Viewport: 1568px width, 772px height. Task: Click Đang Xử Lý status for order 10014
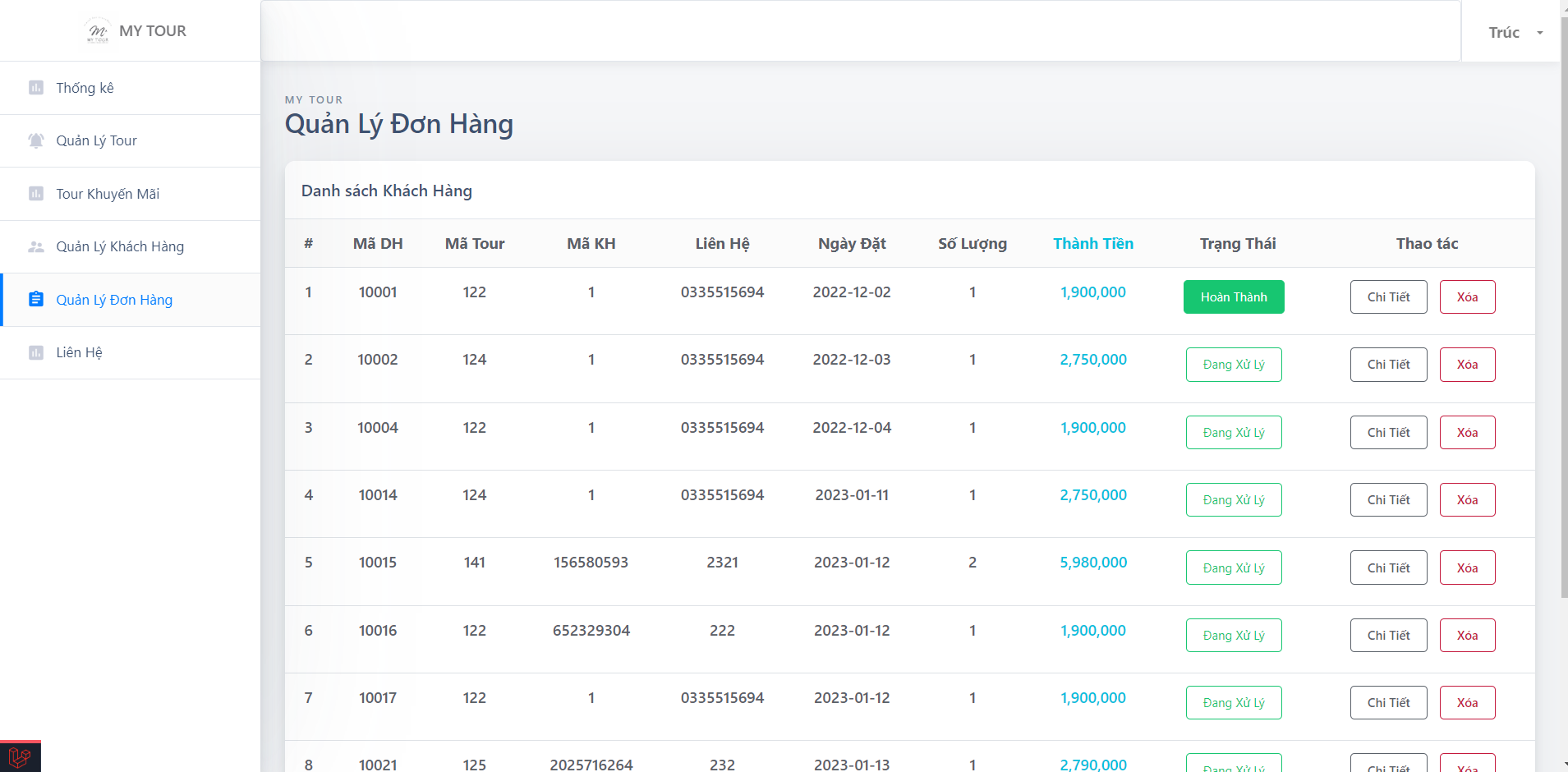point(1234,500)
